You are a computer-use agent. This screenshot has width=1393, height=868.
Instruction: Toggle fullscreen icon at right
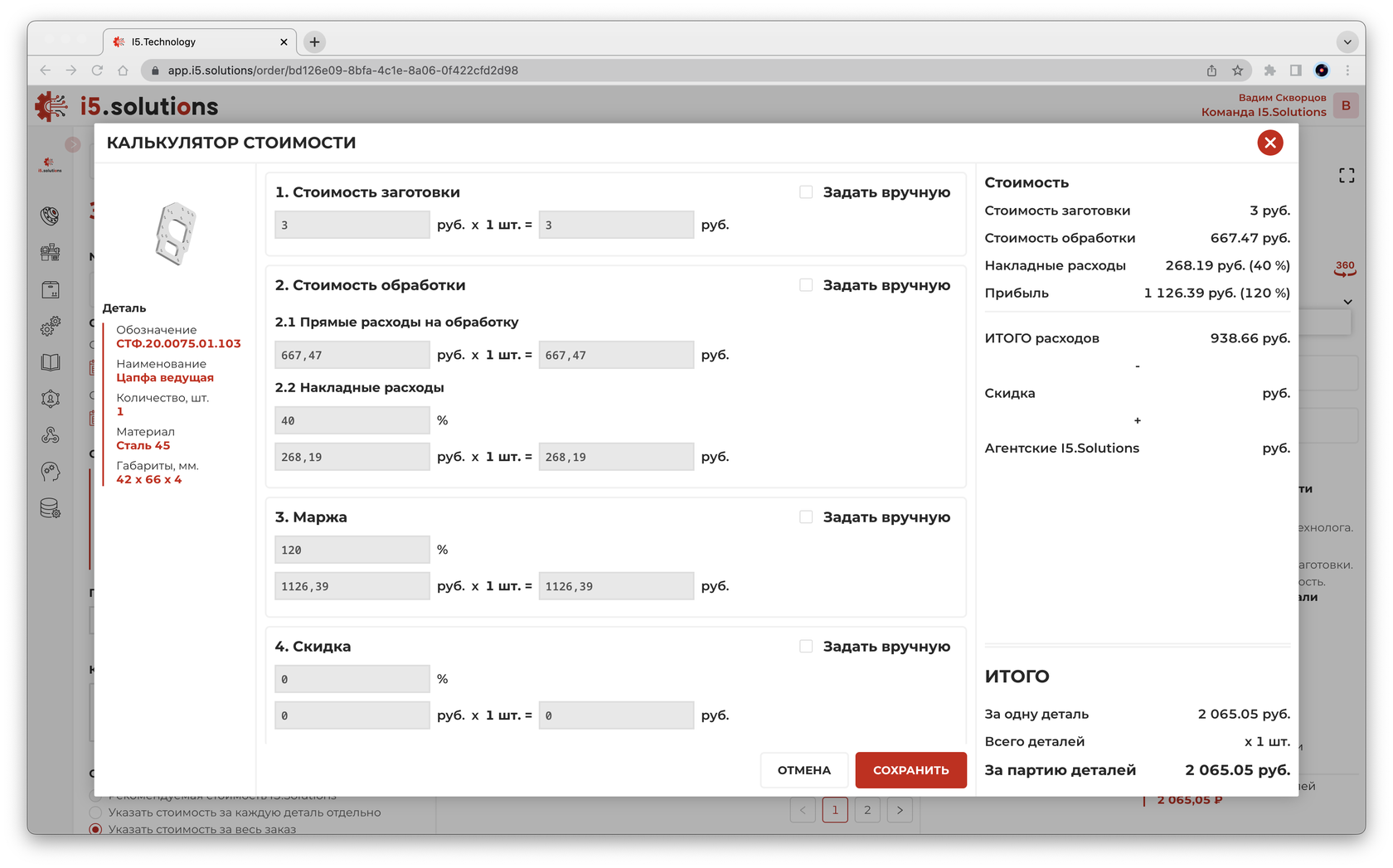[1347, 176]
